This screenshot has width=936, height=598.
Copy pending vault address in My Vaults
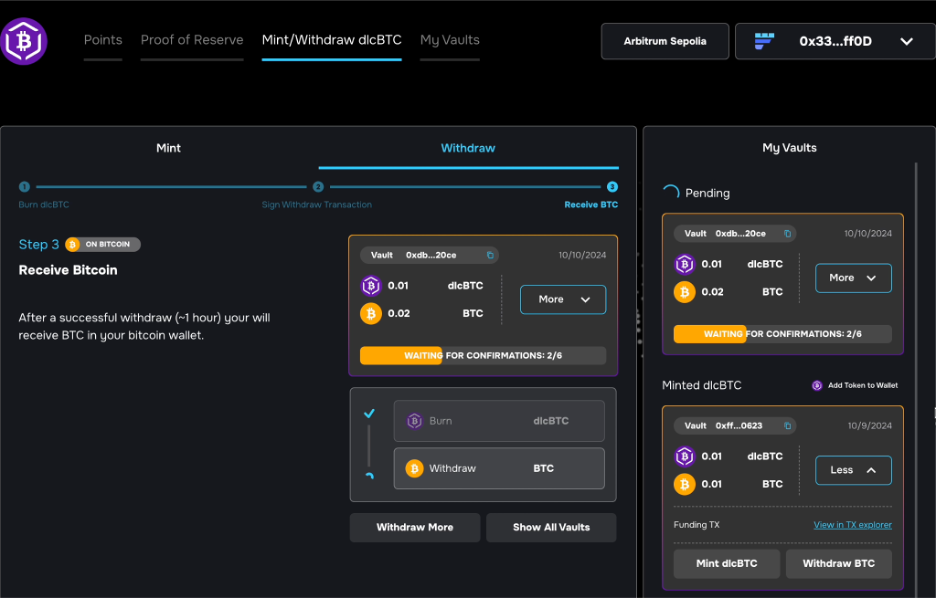[787, 234]
